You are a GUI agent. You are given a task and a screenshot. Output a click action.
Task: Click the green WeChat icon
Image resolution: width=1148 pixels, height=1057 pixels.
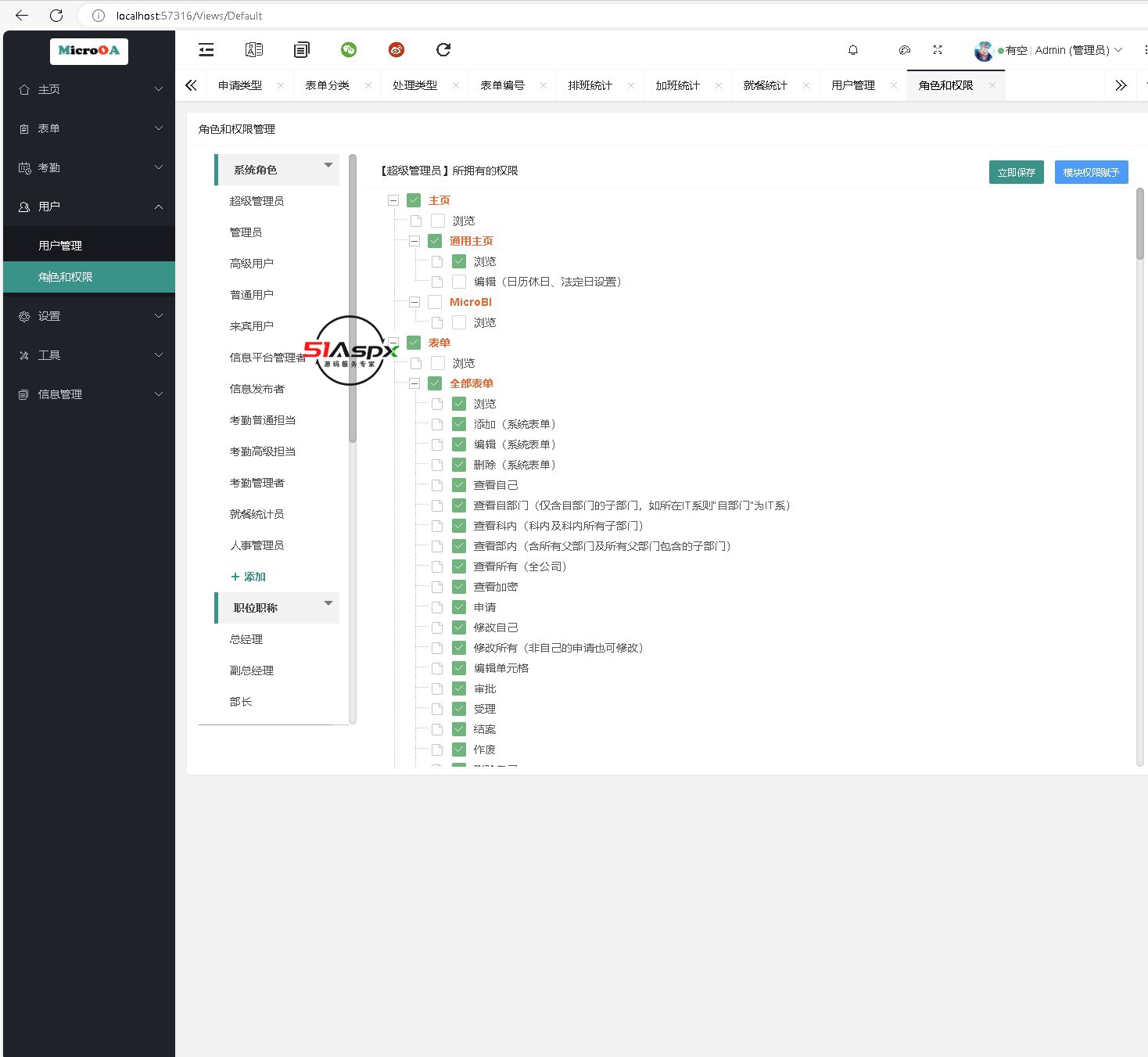coord(349,50)
